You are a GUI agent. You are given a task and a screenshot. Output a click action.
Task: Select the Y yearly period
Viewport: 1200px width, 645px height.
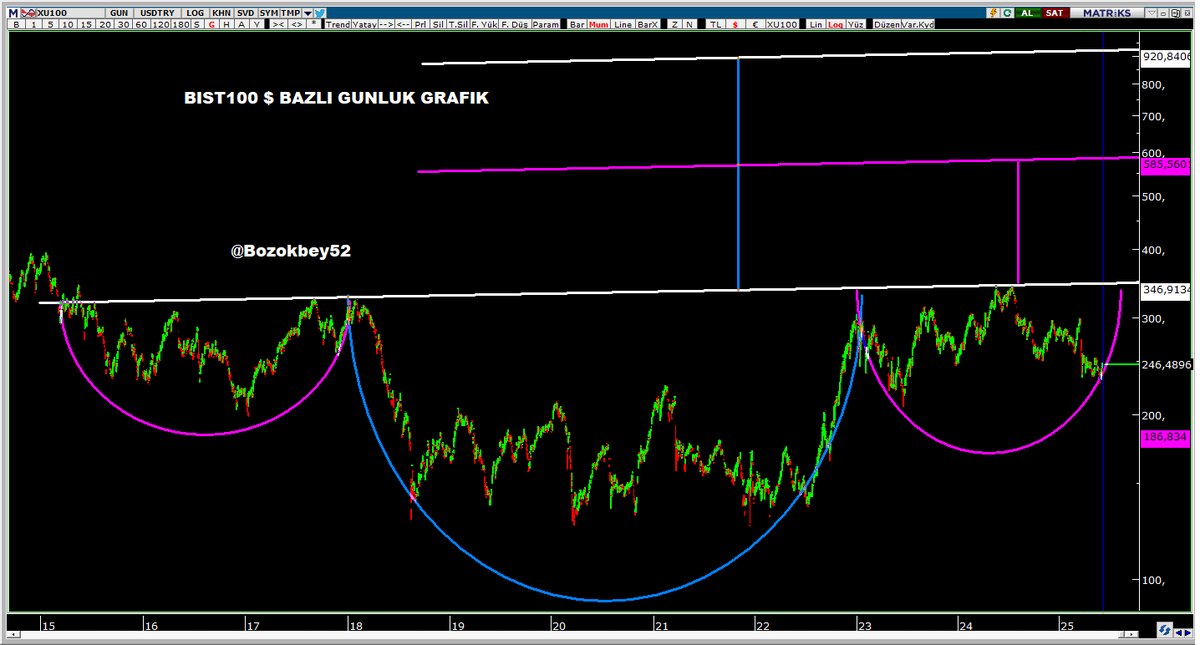coord(257,24)
